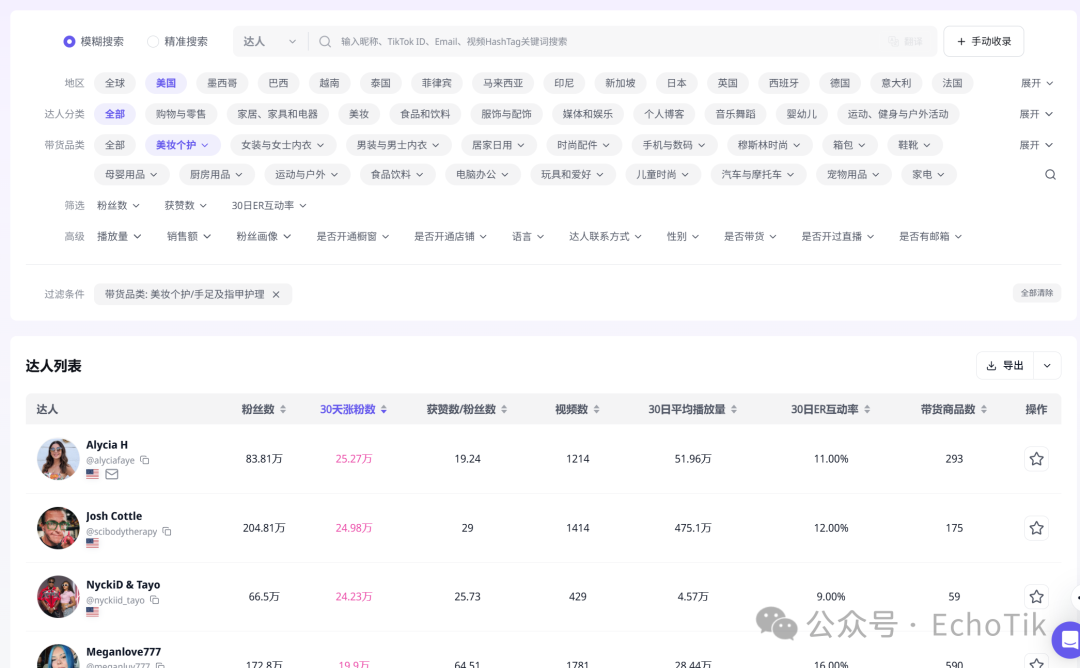Open the 是否有邮箱 filter dropdown

[931, 236]
